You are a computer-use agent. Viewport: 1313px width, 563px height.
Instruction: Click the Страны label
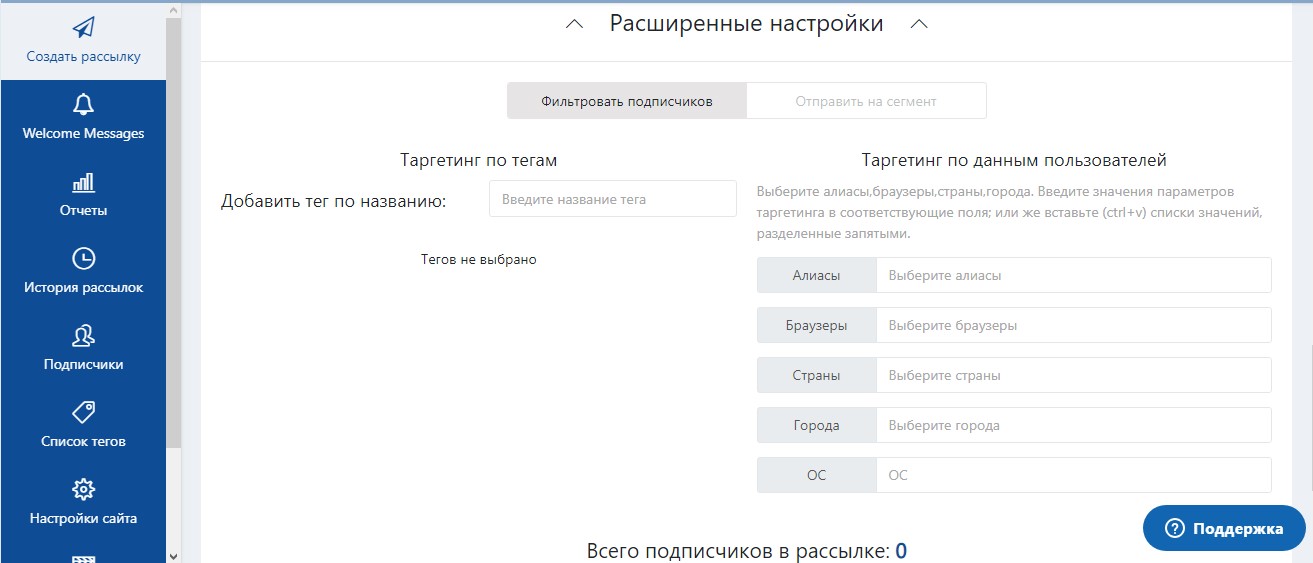[816, 375]
